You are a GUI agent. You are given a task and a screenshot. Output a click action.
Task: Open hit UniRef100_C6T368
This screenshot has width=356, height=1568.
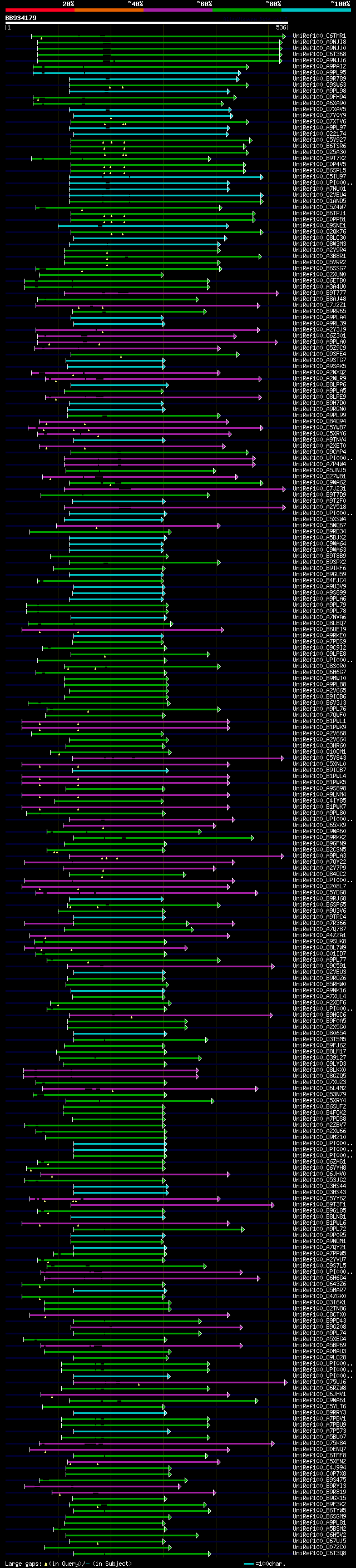coord(319,54)
